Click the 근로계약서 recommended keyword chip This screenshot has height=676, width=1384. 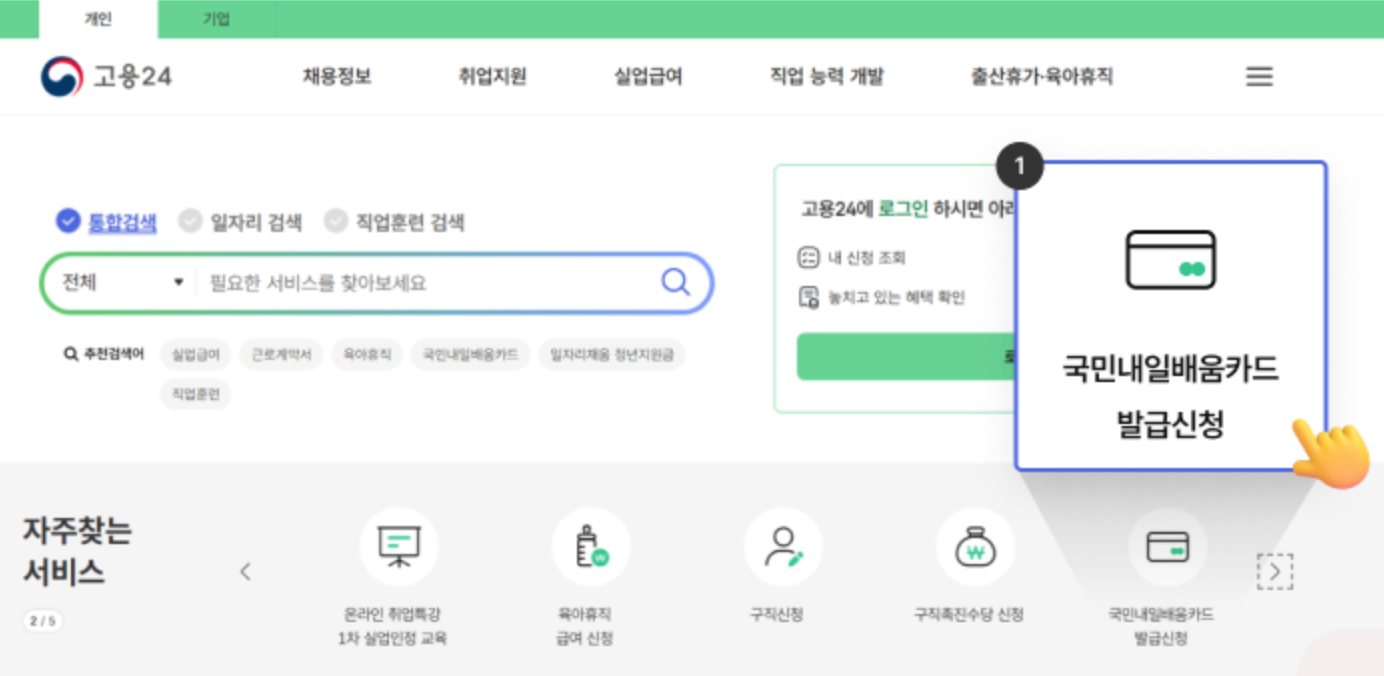point(281,355)
